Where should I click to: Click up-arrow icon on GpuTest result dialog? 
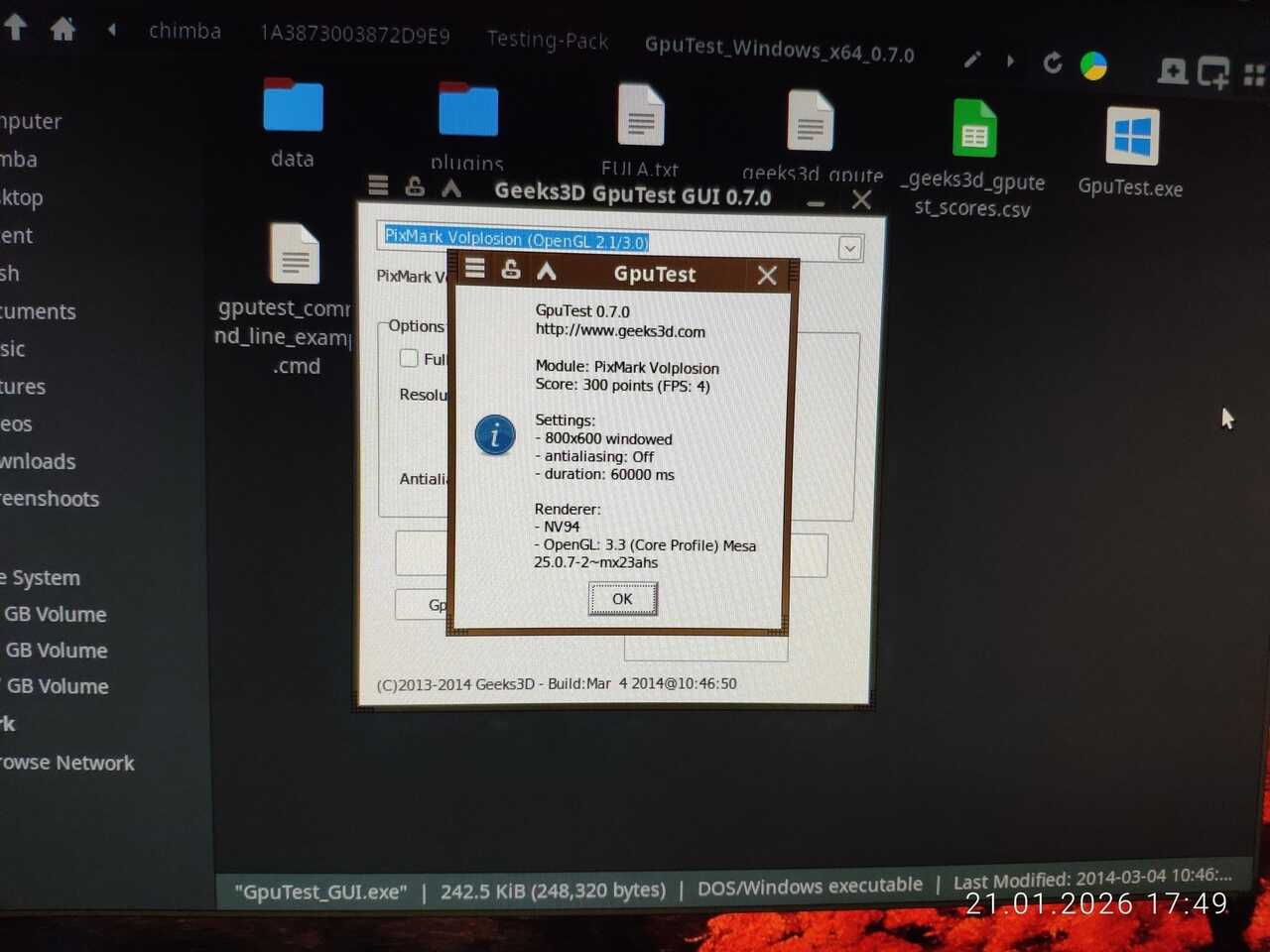pos(547,271)
